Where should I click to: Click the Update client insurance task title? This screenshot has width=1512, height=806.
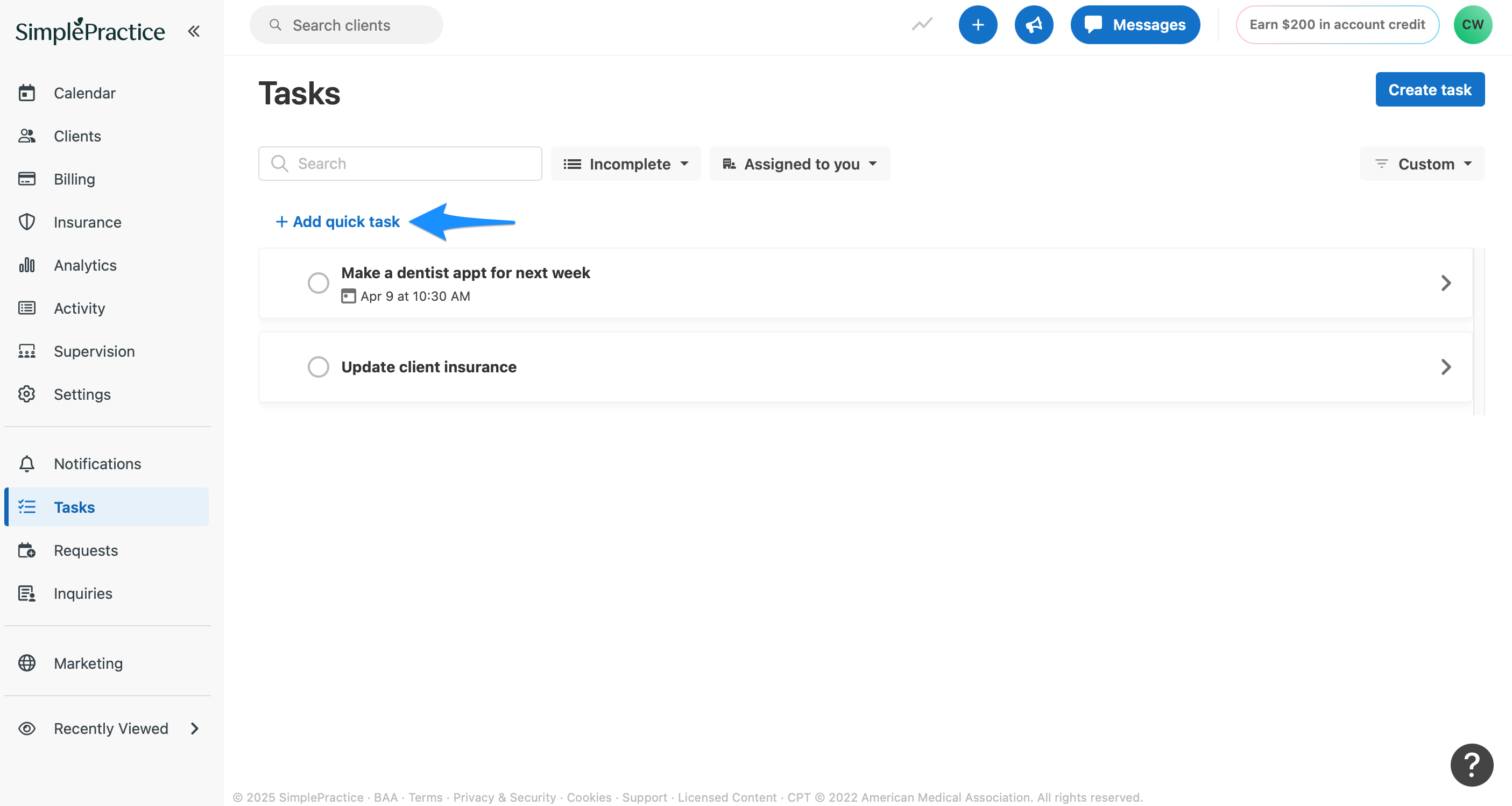pos(428,367)
